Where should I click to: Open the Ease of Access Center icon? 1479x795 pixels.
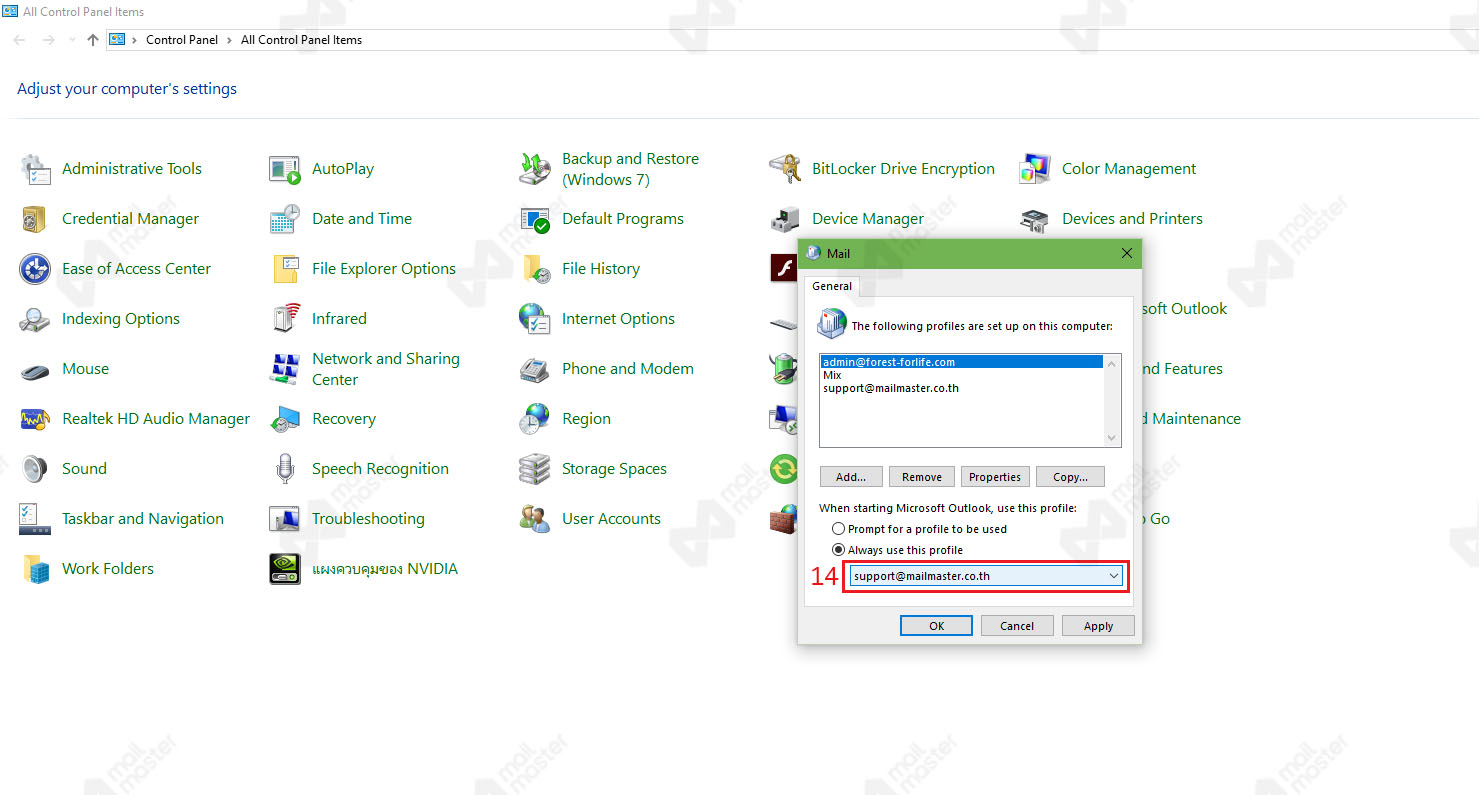[35, 269]
